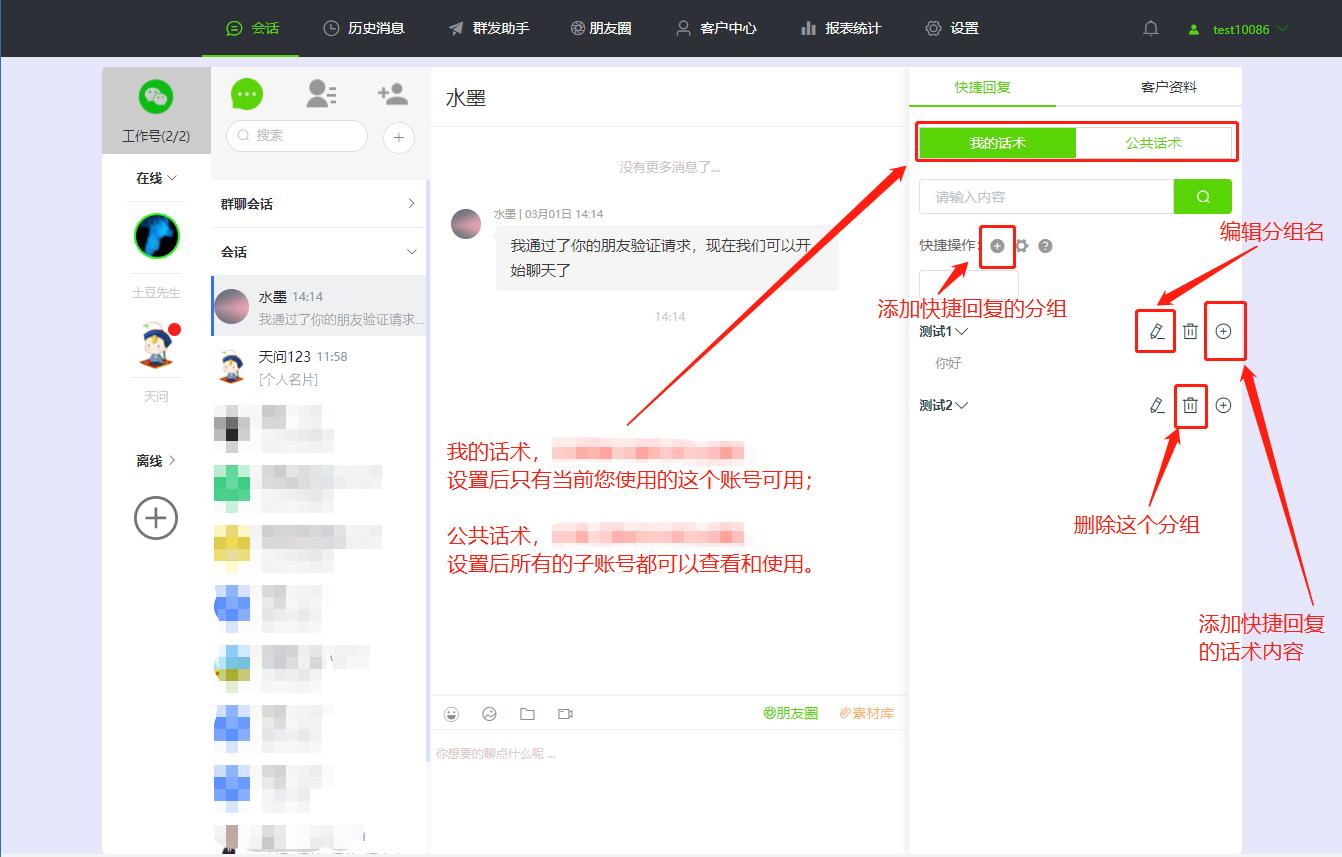This screenshot has width=1342, height=857.
Task: Start a video with the camera icon
Action: [565, 713]
